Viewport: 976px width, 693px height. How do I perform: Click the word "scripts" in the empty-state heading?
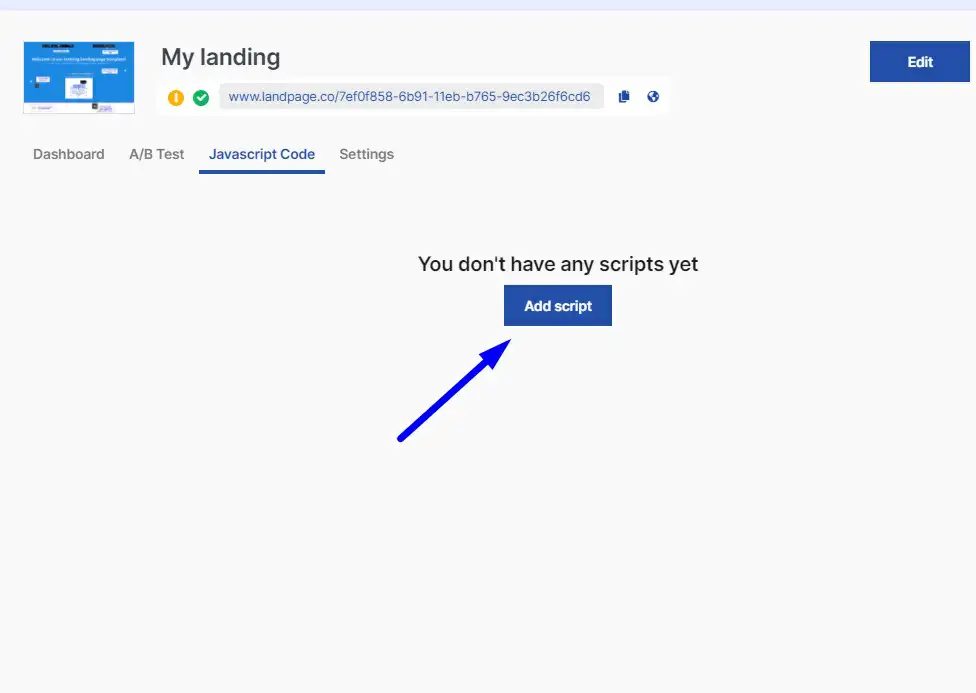(x=631, y=265)
